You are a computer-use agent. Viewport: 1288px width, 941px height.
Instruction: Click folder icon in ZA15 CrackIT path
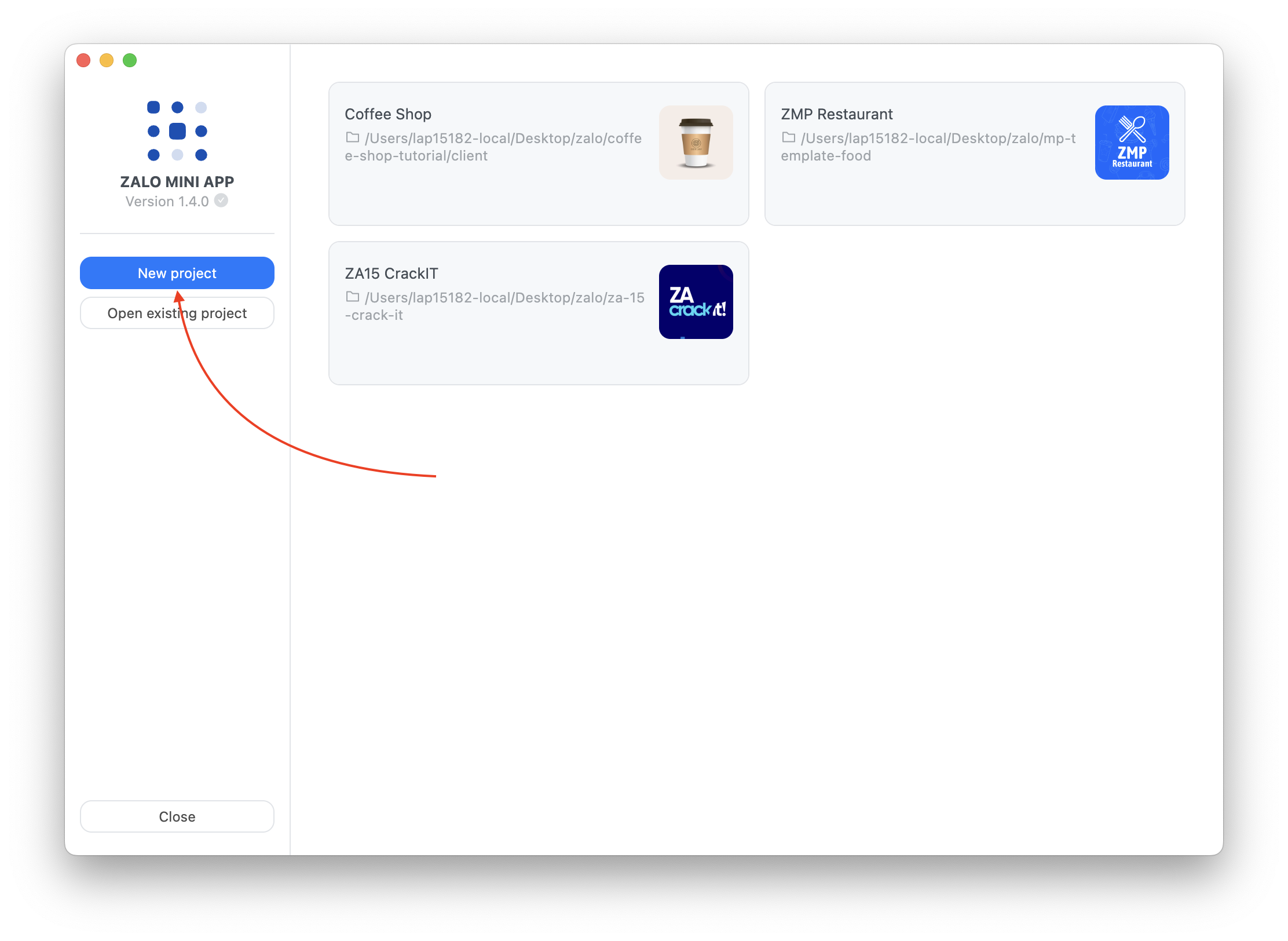pos(352,297)
